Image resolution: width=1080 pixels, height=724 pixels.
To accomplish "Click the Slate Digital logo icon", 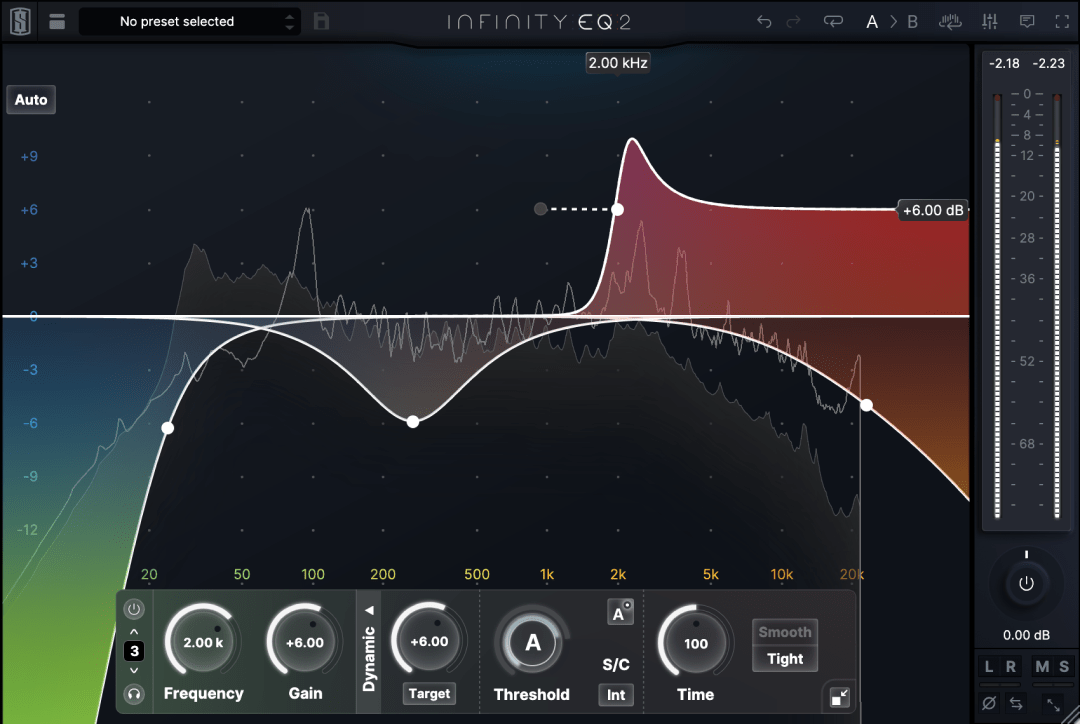I will coord(19,20).
